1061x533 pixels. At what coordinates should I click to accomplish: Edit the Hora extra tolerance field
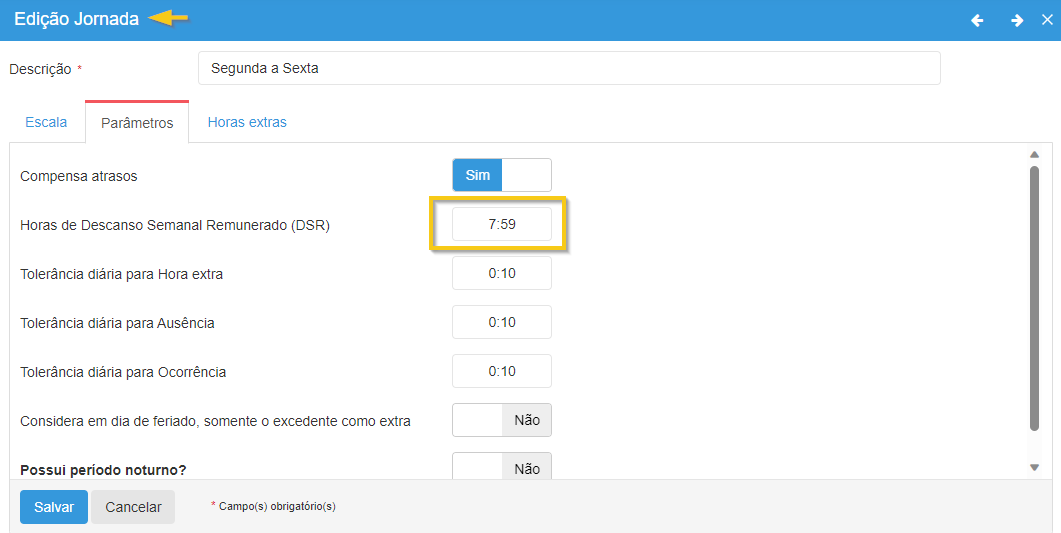(x=501, y=273)
